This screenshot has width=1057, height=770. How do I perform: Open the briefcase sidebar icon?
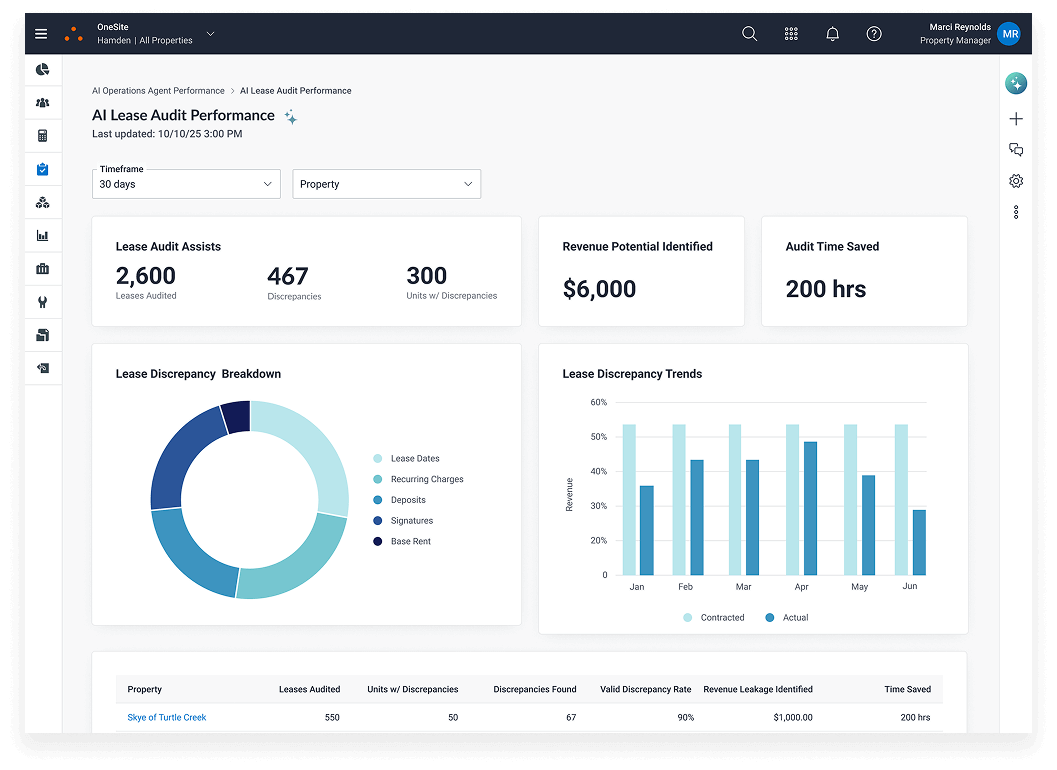click(42, 269)
